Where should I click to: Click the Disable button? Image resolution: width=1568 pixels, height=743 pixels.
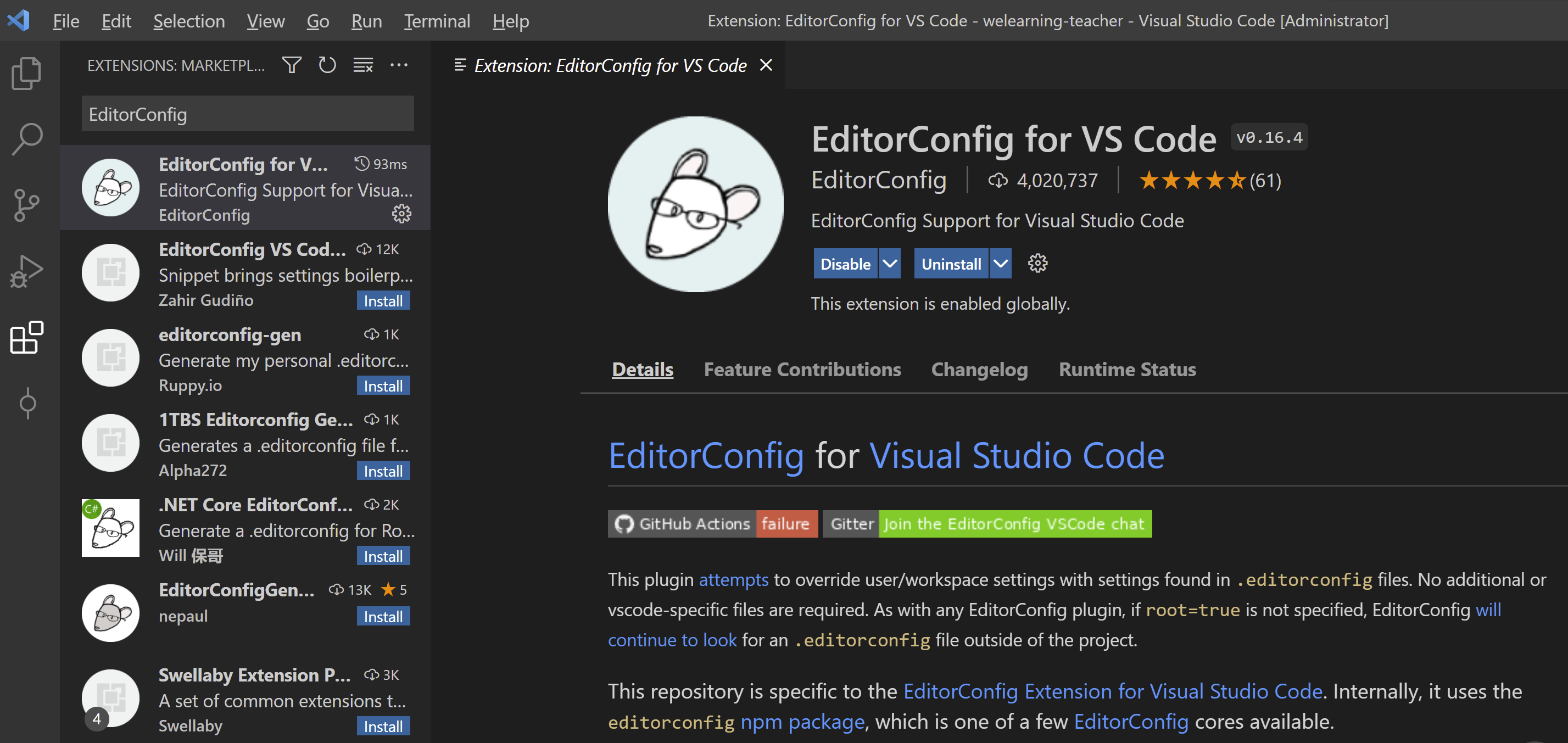[x=845, y=264]
